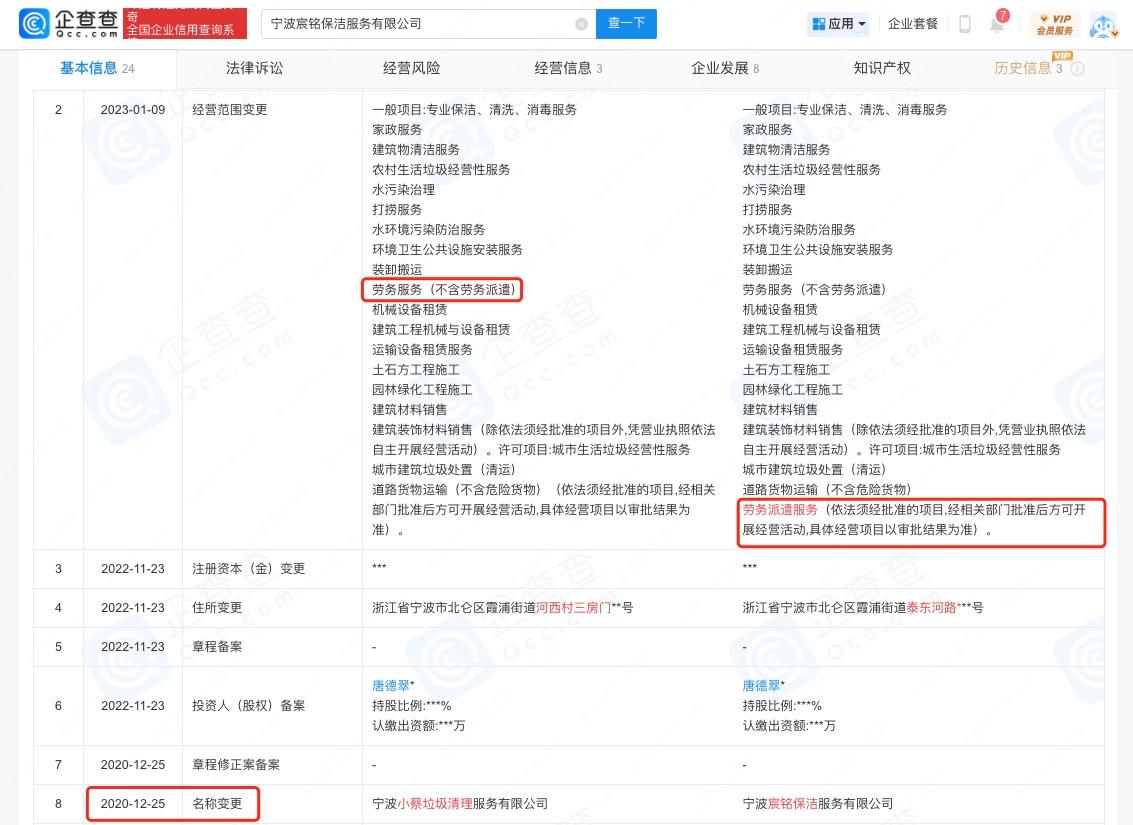Open the 企业套餐 link
This screenshot has width=1133, height=825.
pyautogui.click(x=913, y=24)
